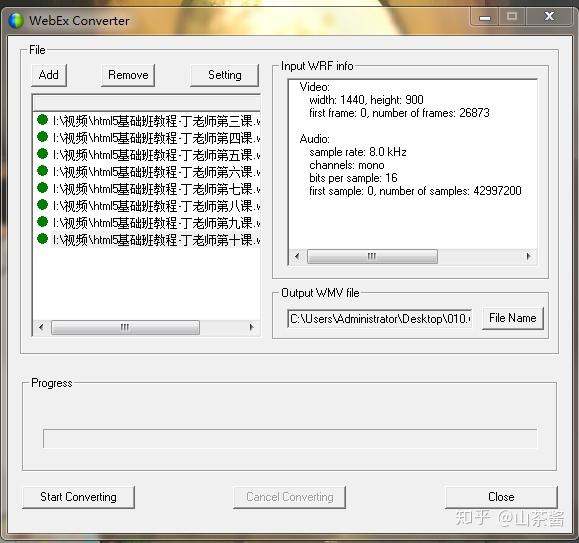Image resolution: width=579 pixels, height=543 pixels.
Task: Click WRF info scrollbar right arrow
Action: (x=528, y=256)
